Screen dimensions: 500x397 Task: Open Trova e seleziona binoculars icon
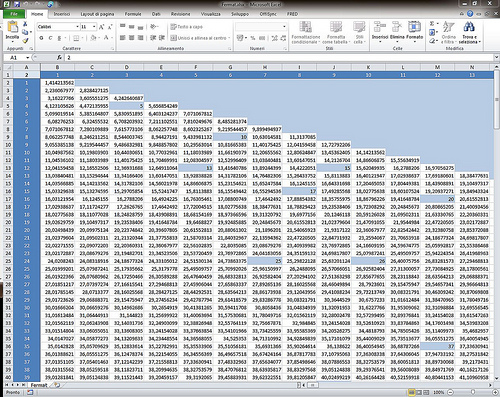point(469,27)
